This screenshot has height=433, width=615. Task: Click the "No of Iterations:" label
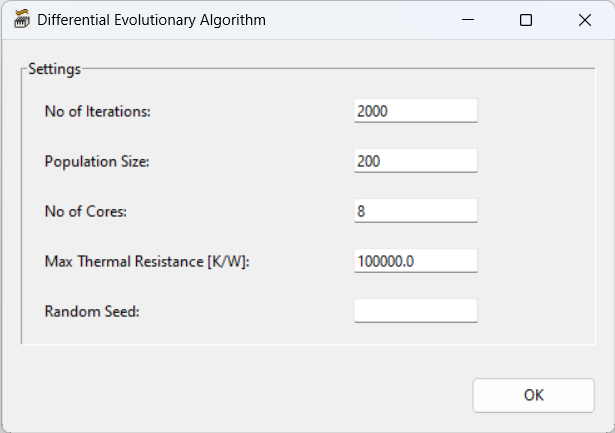98,111
